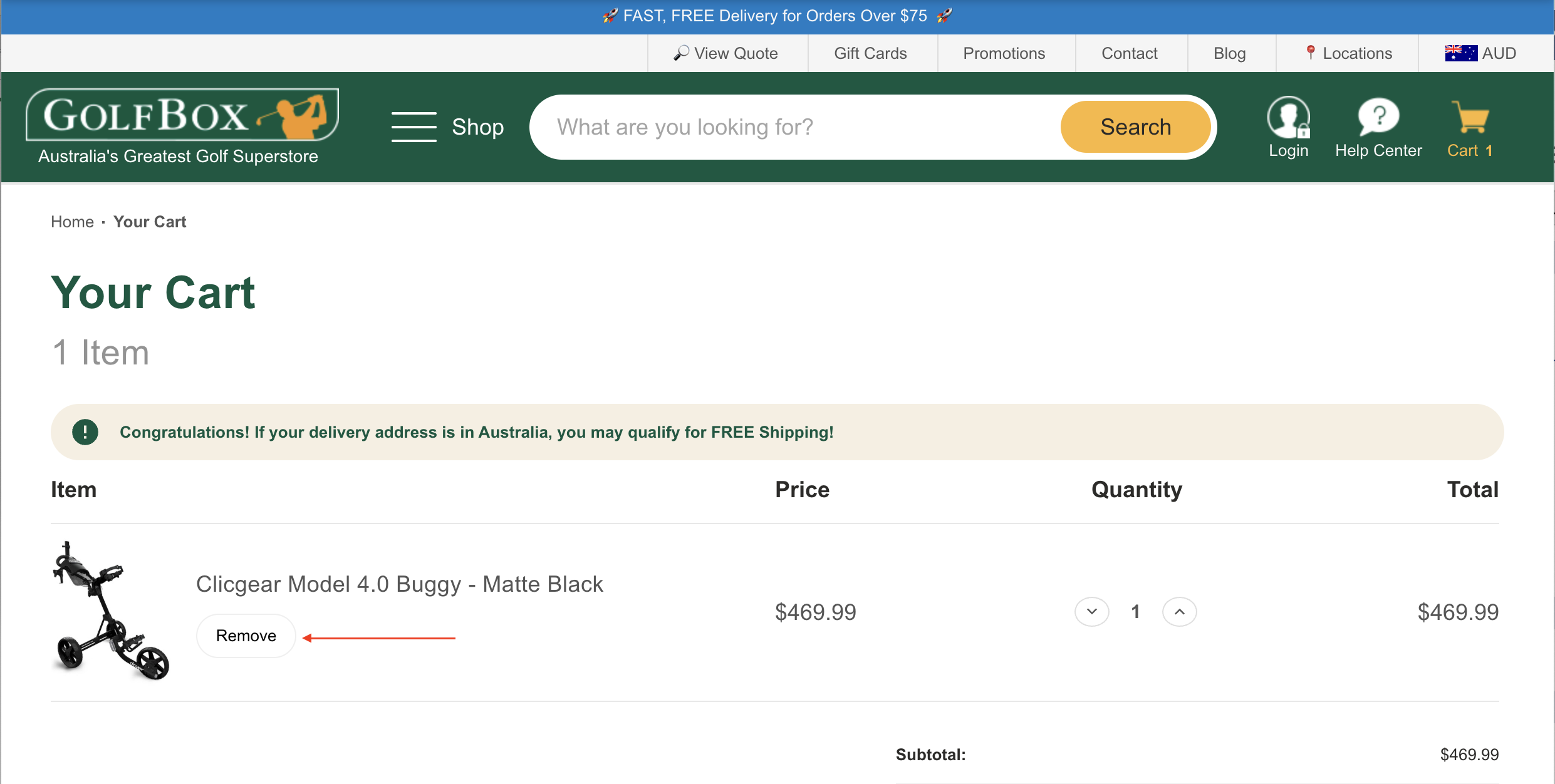Open the shopping Cart icon

tap(1470, 117)
